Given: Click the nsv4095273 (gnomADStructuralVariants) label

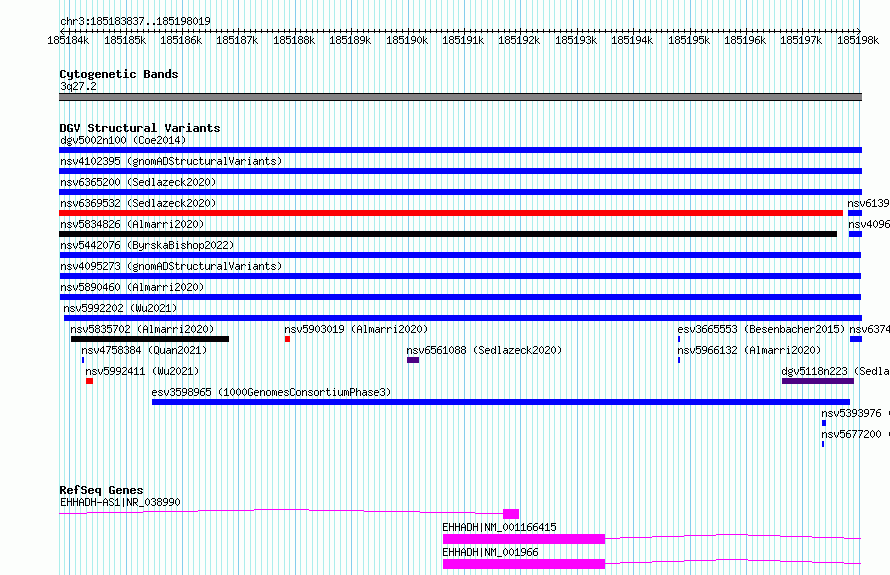Looking at the screenshot, I should click(x=171, y=266).
